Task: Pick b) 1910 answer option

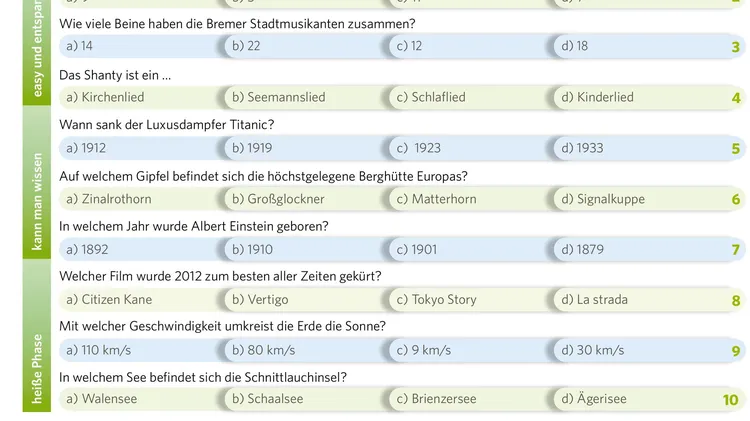Action: [x=305, y=249]
